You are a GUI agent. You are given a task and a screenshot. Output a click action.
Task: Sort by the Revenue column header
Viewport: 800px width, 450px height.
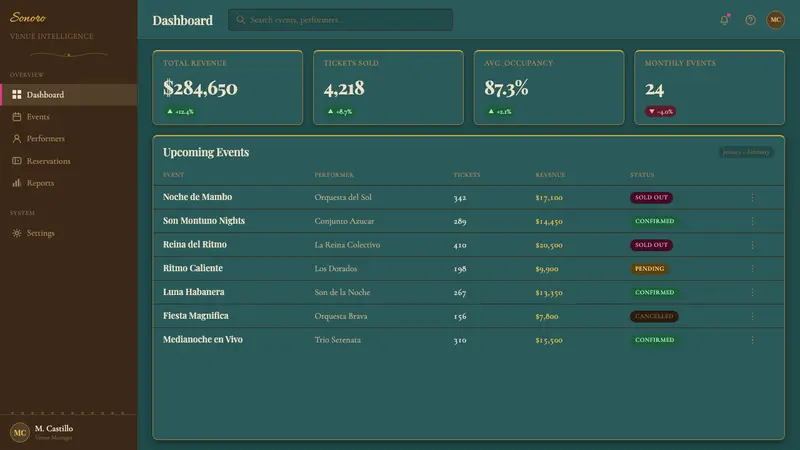click(550, 174)
